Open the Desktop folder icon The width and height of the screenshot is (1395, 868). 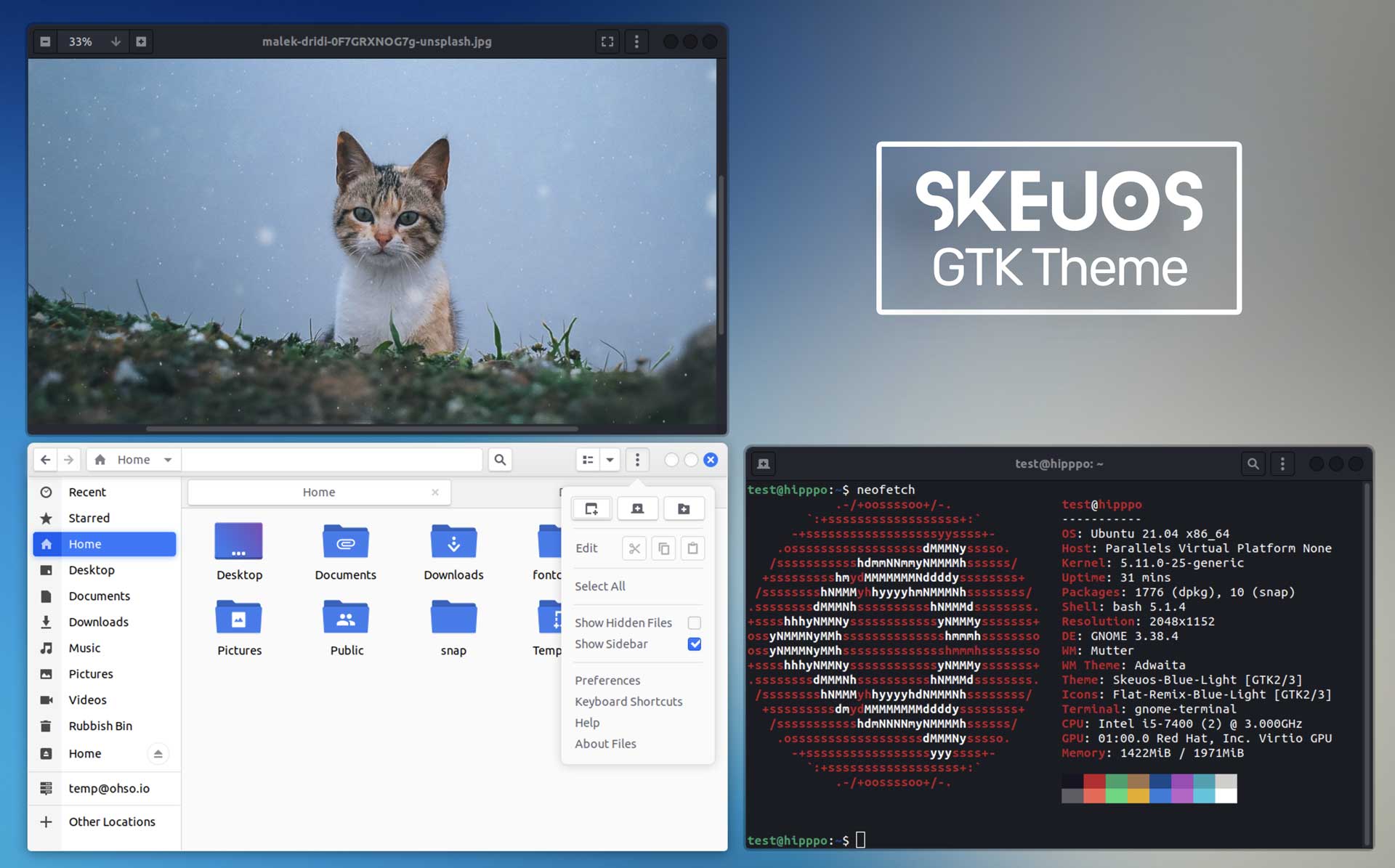click(x=239, y=541)
